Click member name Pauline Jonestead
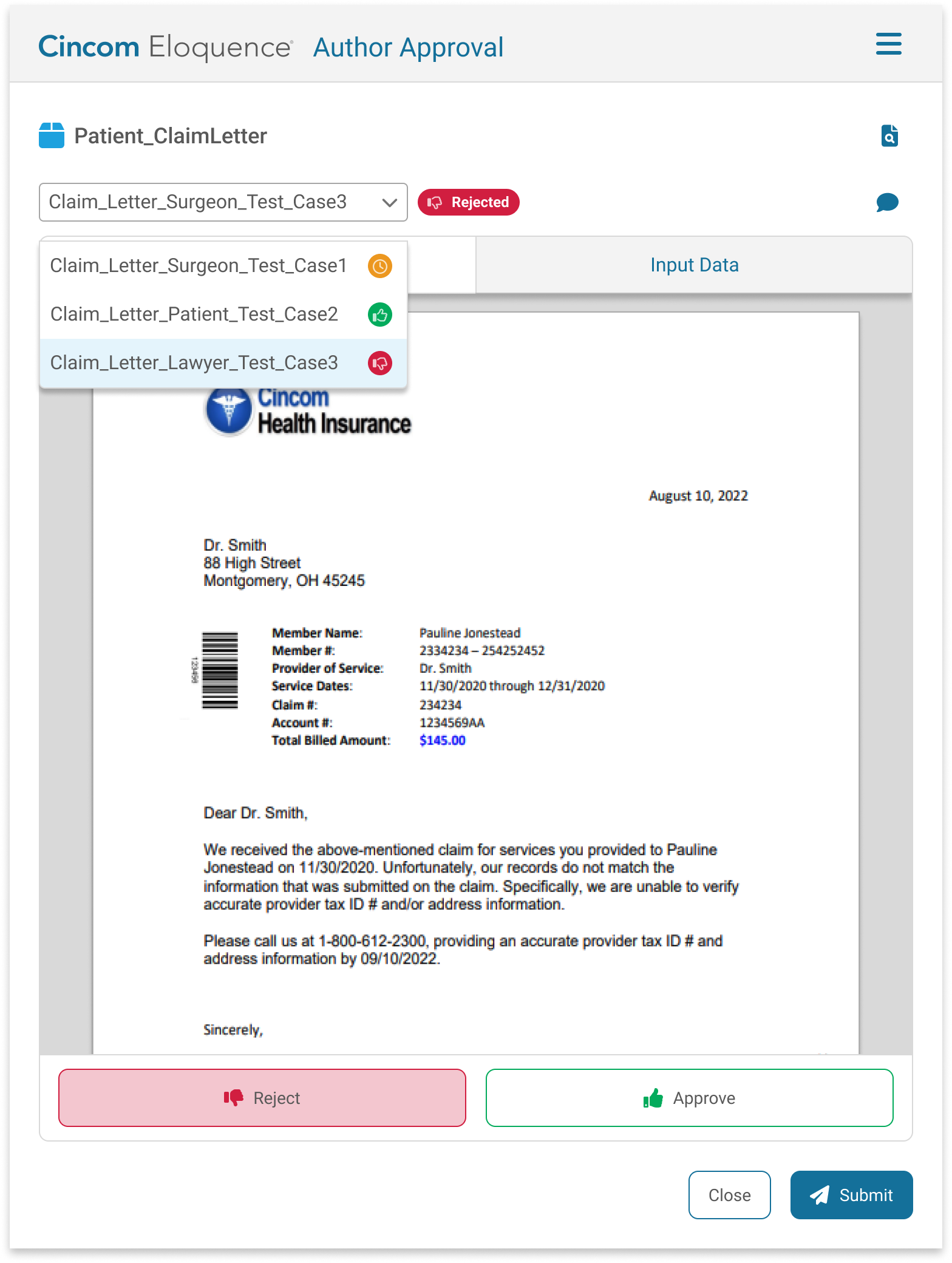This screenshot has width=952, height=1263. pyautogui.click(x=470, y=633)
